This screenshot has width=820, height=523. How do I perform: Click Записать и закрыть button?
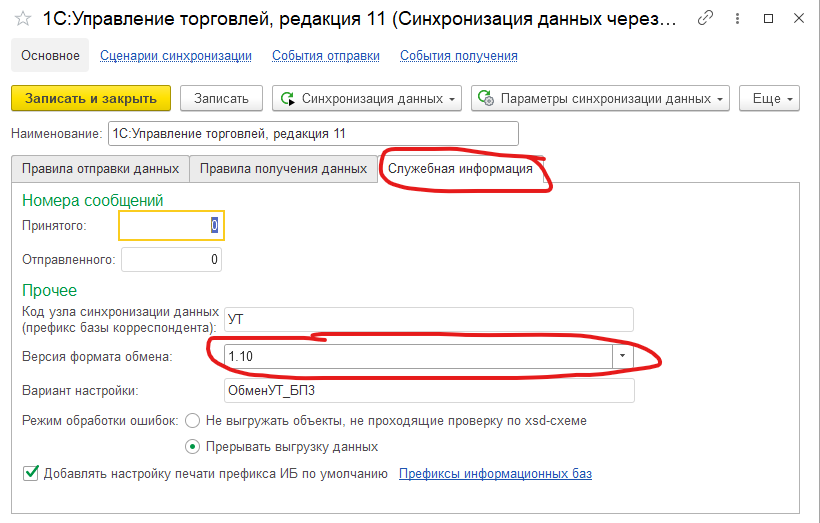pyautogui.click(x=91, y=98)
